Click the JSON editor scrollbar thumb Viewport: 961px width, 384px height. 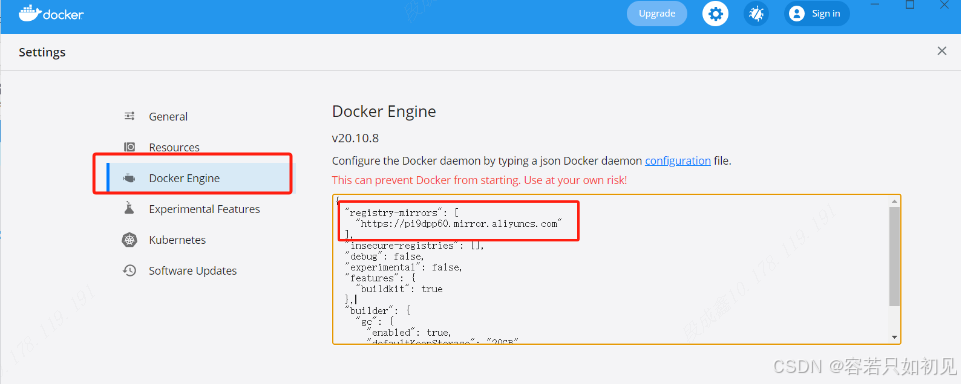point(894,256)
